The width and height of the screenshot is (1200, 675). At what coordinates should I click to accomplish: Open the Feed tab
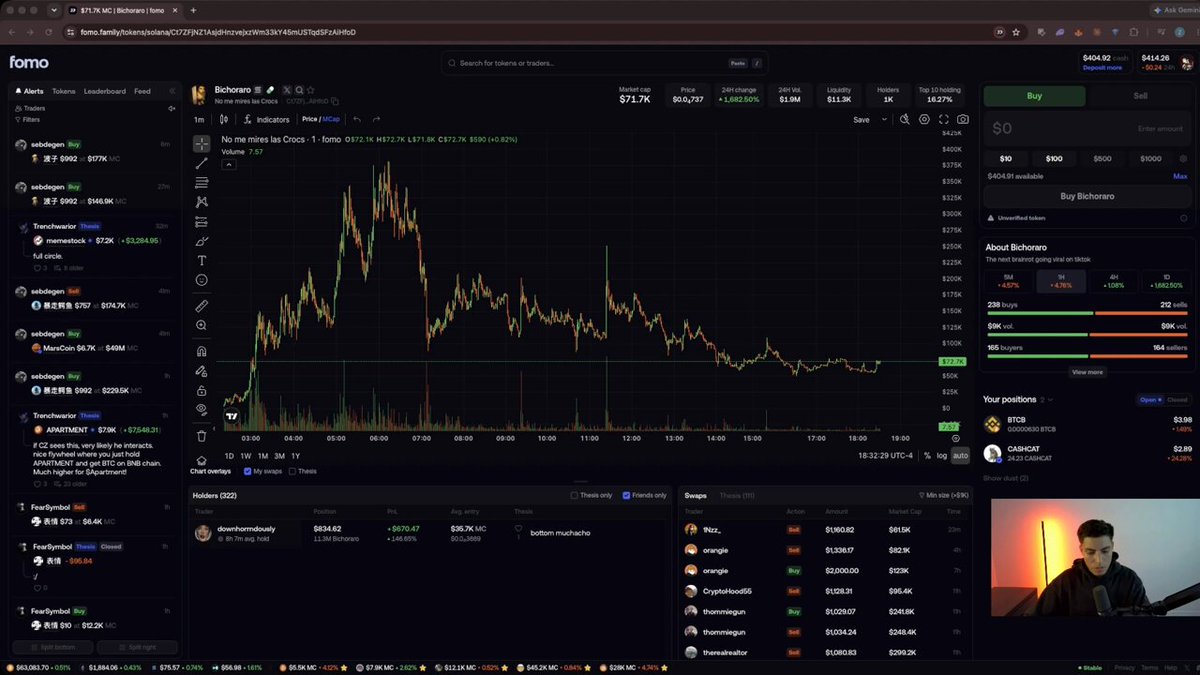coord(142,91)
